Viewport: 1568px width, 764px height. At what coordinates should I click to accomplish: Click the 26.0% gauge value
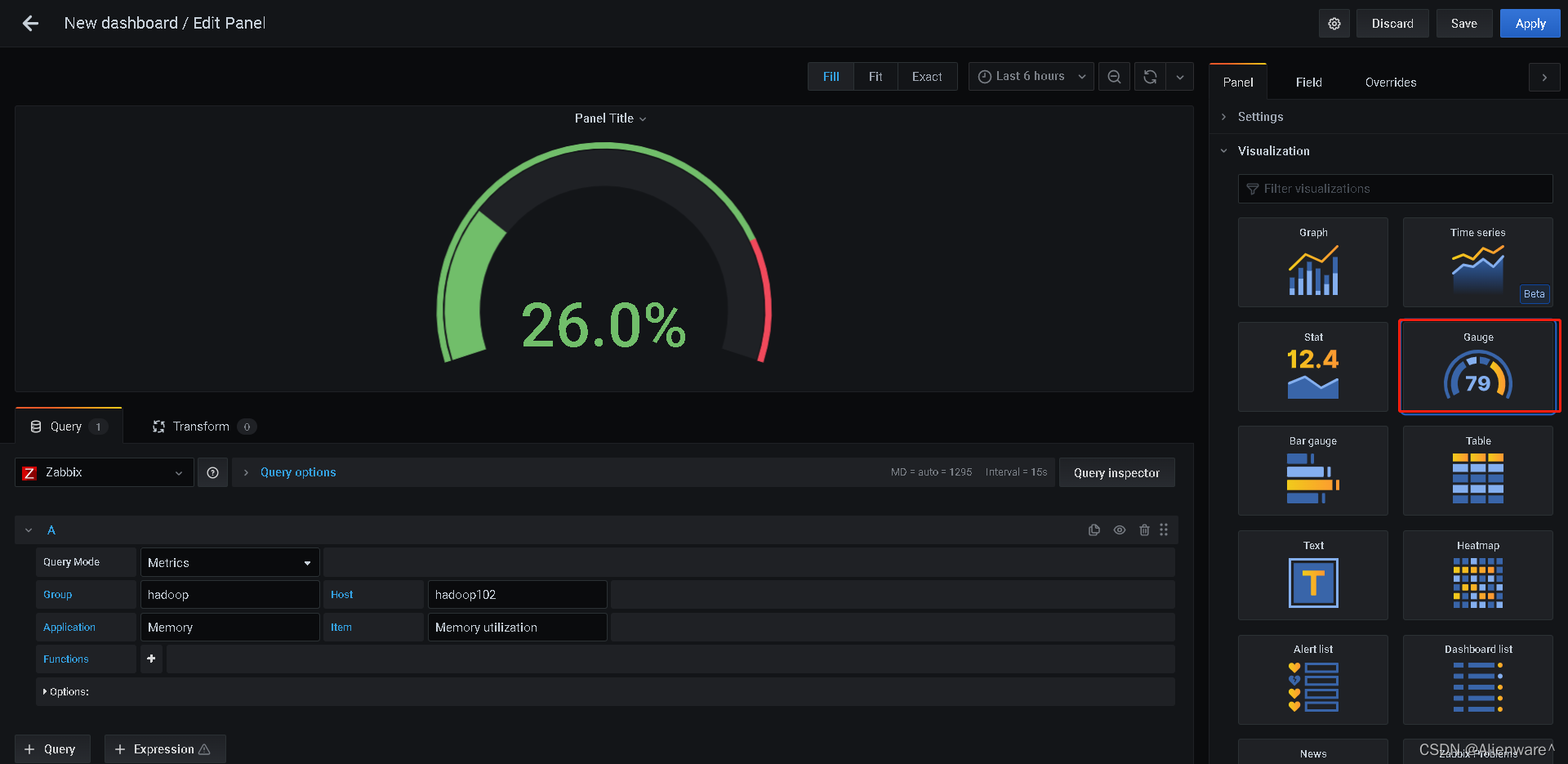pyautogui.click(x=604, y=325)
